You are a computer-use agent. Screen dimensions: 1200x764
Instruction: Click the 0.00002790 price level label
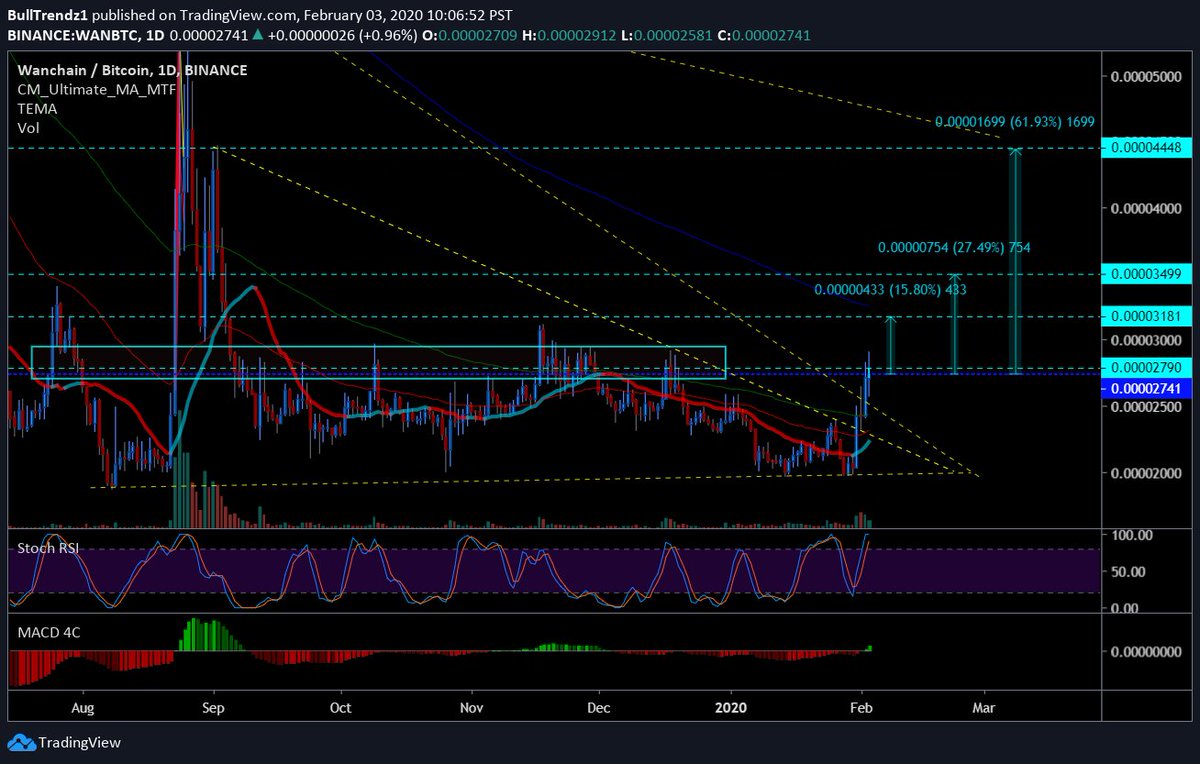click(1145, 368)
